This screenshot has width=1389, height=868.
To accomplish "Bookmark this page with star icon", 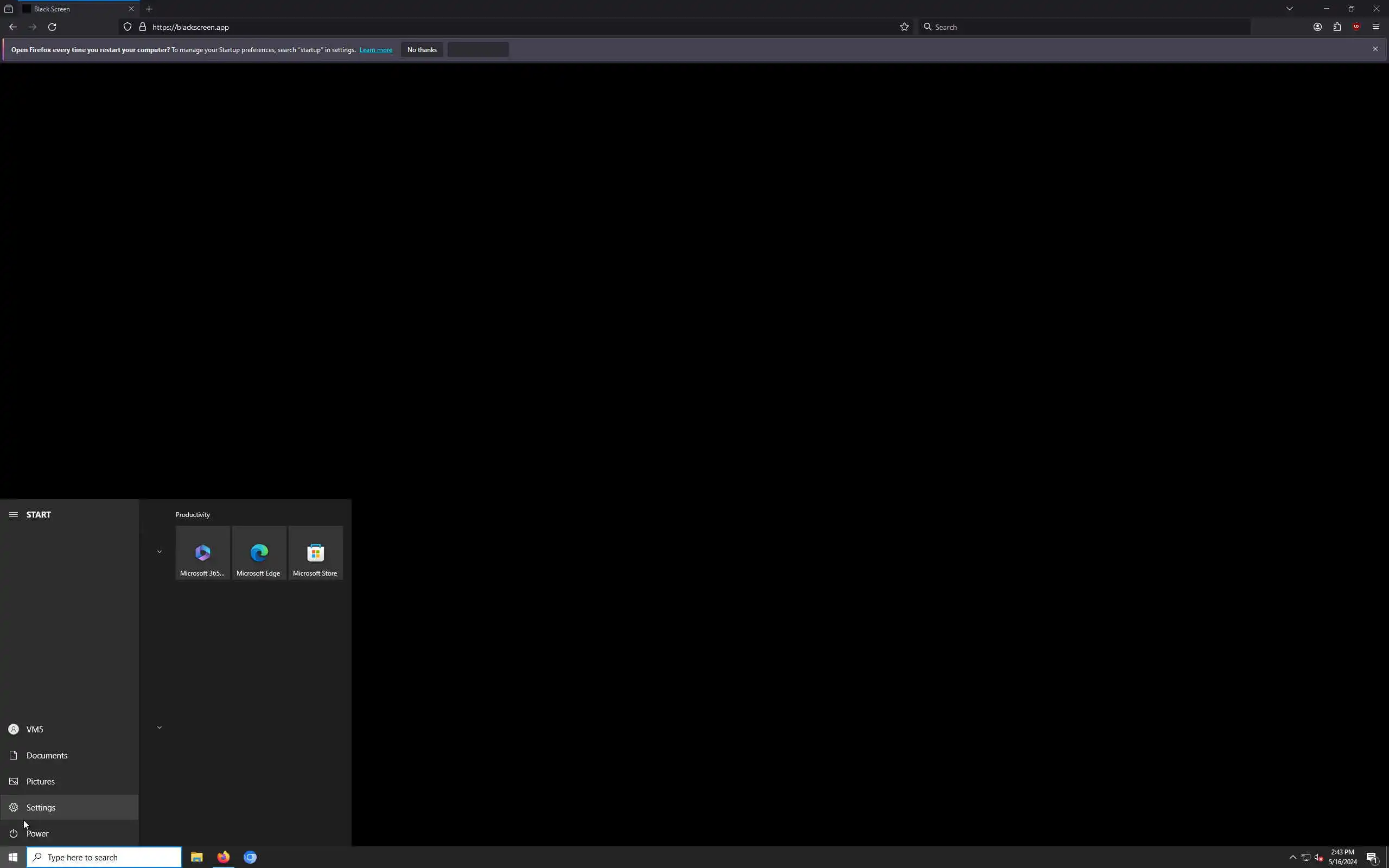I will [x=904, y=27].
